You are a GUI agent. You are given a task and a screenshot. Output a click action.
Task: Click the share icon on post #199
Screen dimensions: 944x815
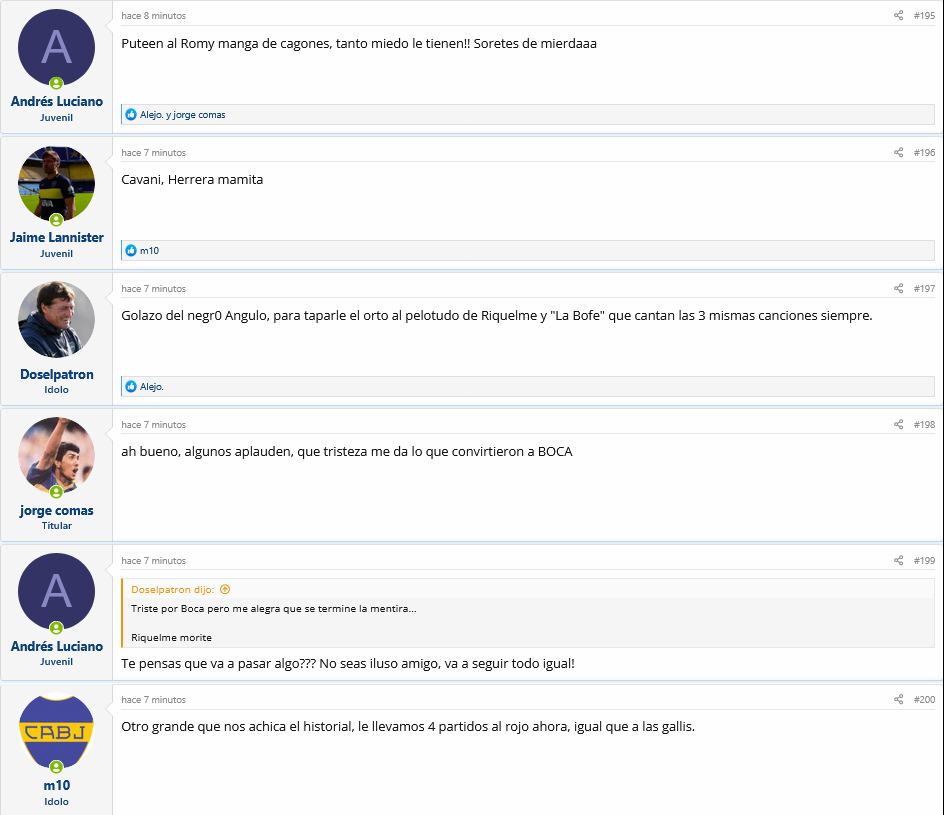(898, 561)
